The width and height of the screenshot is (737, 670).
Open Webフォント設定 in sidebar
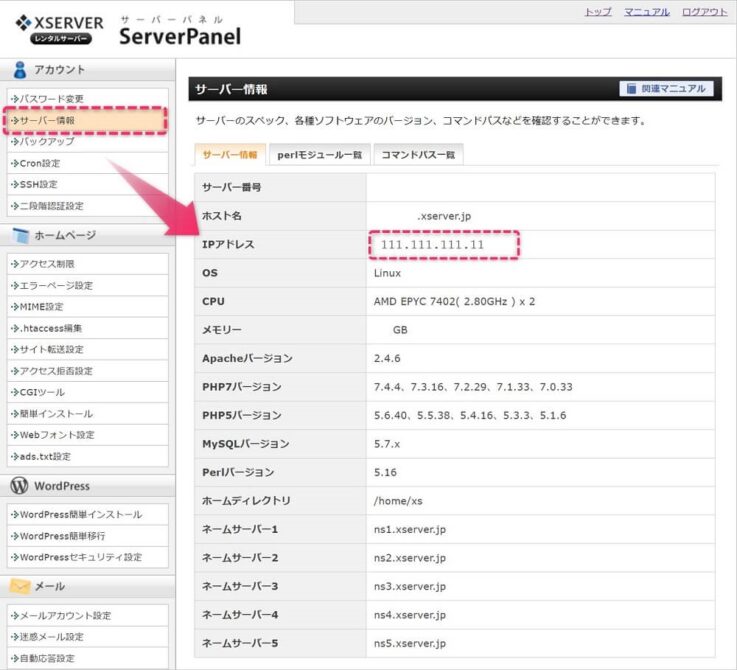tap(87, 435)
